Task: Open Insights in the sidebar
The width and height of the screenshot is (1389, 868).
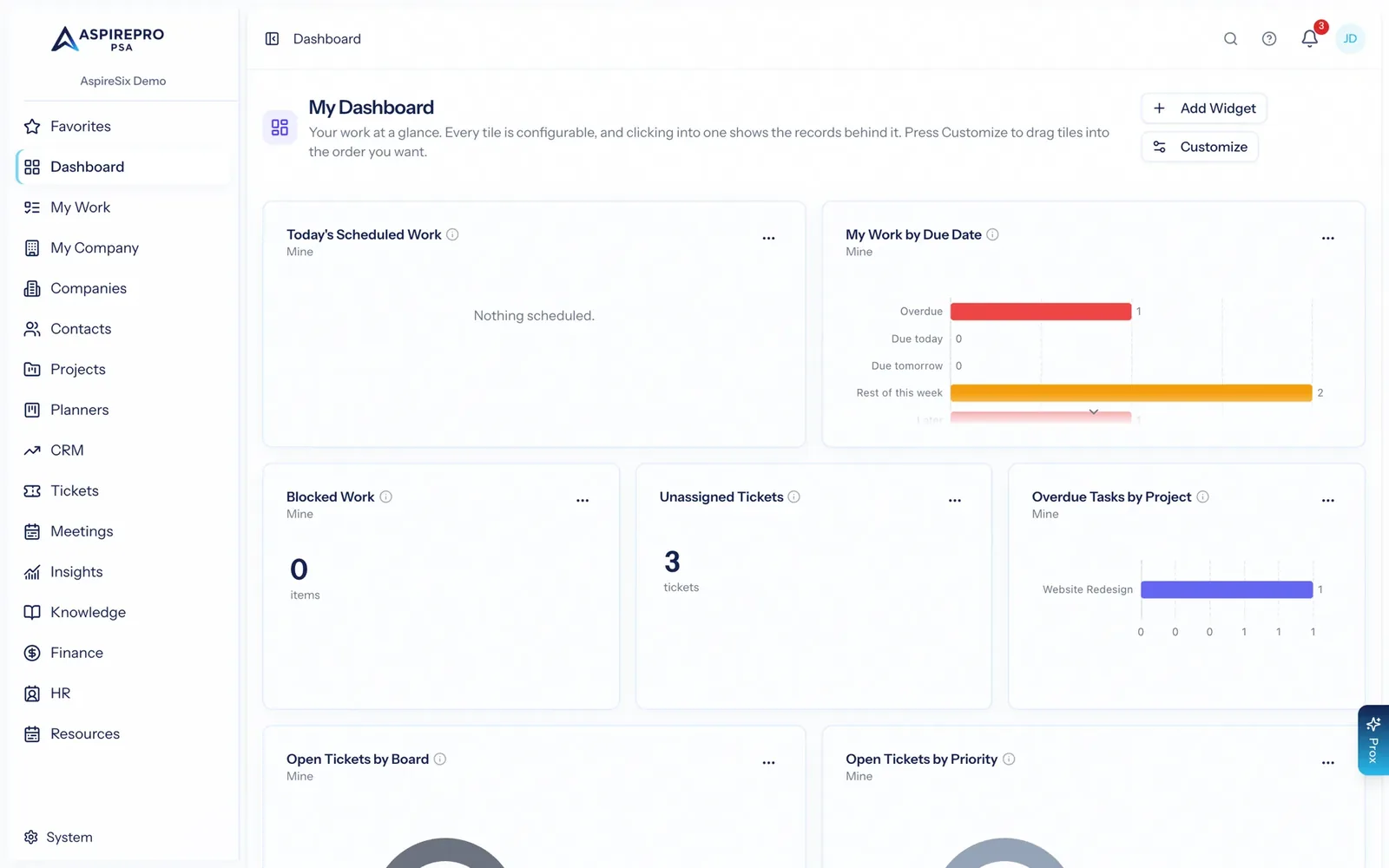Action: tap(124, 572)
